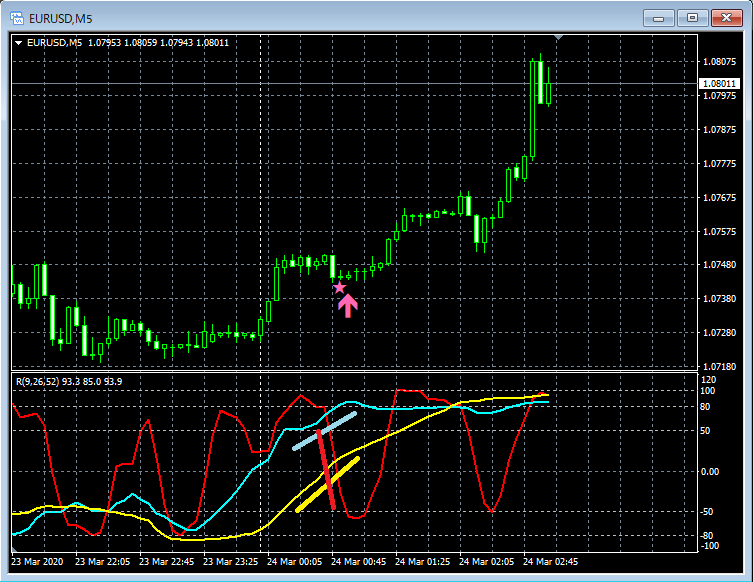Click the indicator scale value 120
The image size is (754, 582).
pyautogui.click(x=709, y=380)
